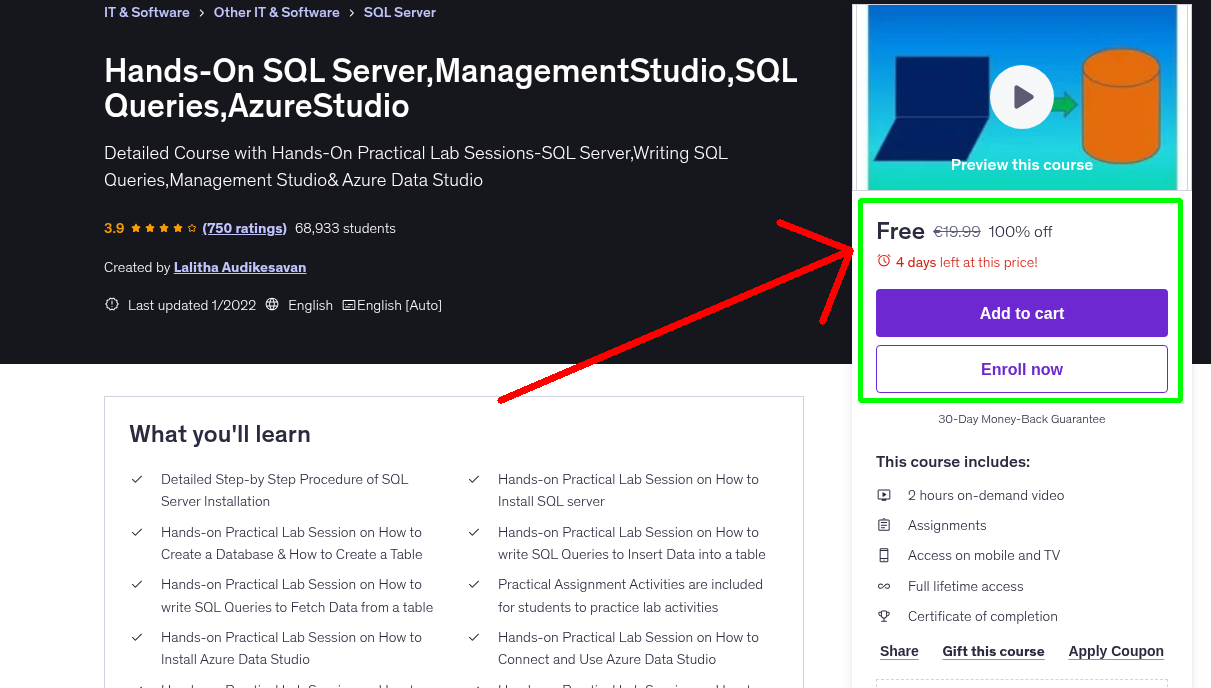
Task: Click checkmark beside SQL Server Installation item
Action: (137, 480)
